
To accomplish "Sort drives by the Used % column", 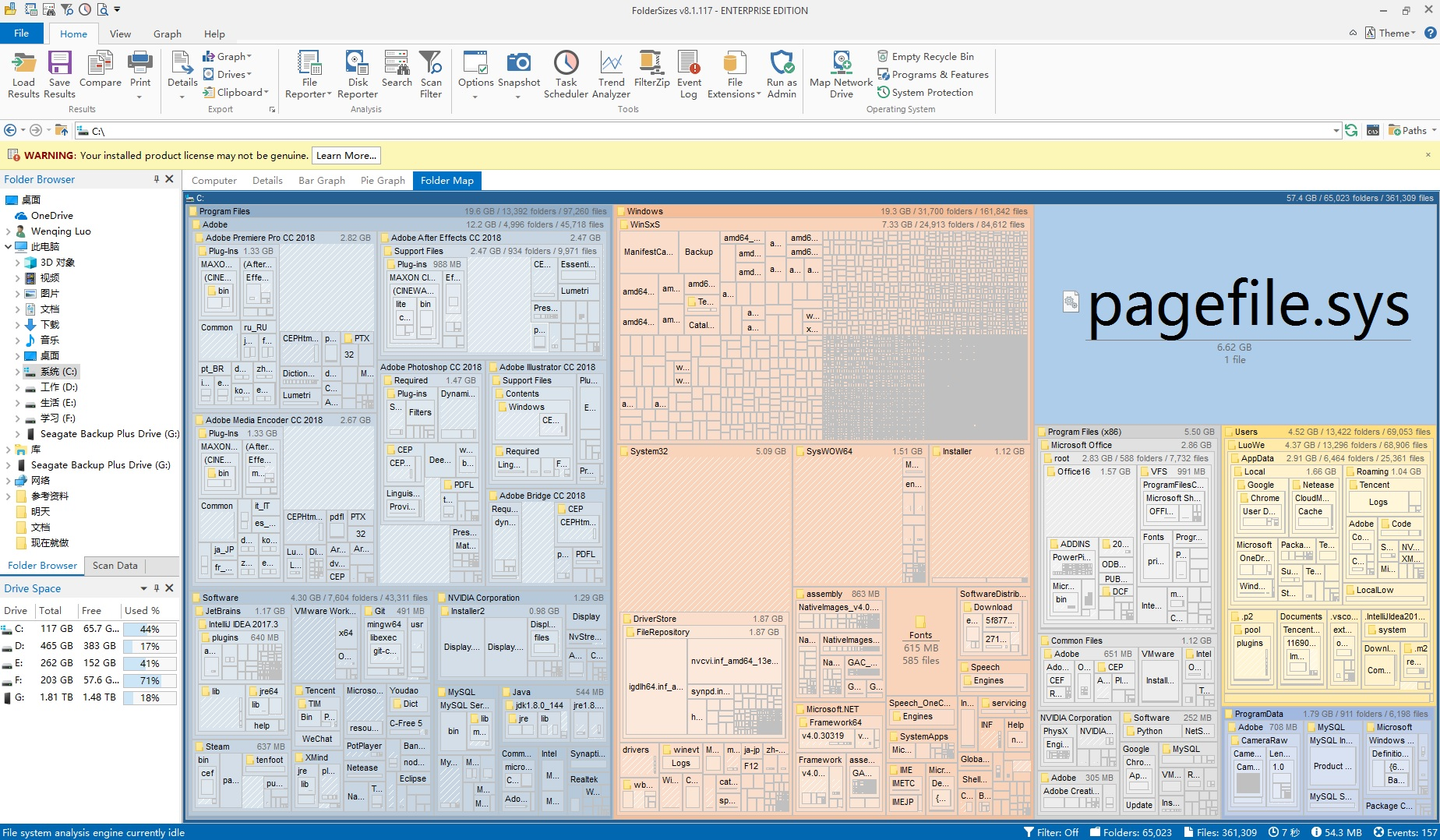I will tap(142, 610).
